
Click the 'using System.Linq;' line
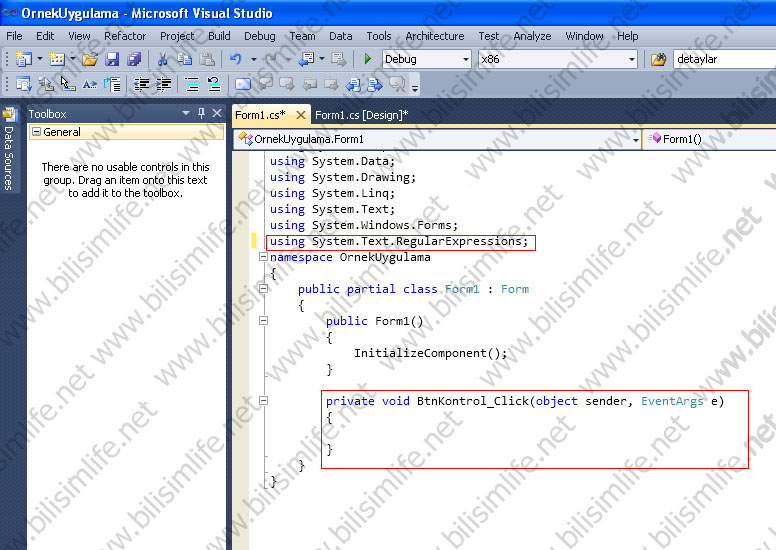tap(332, 193)
